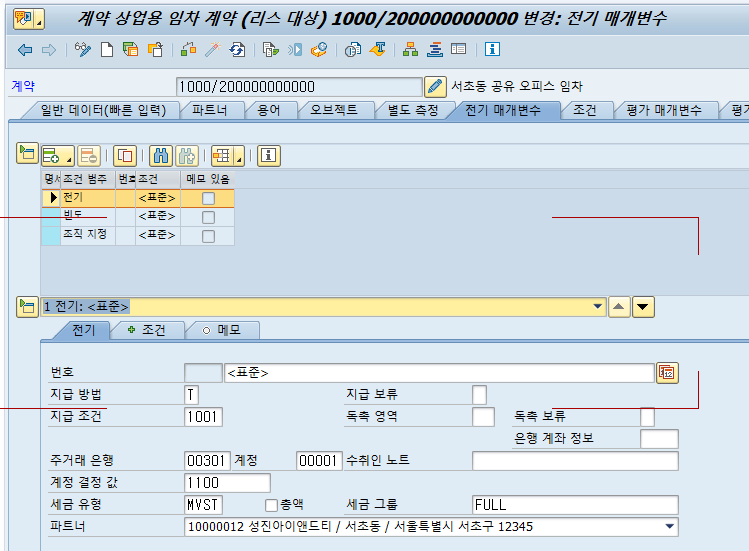Click the refresh document icon with circular arrows

[237, 50]
